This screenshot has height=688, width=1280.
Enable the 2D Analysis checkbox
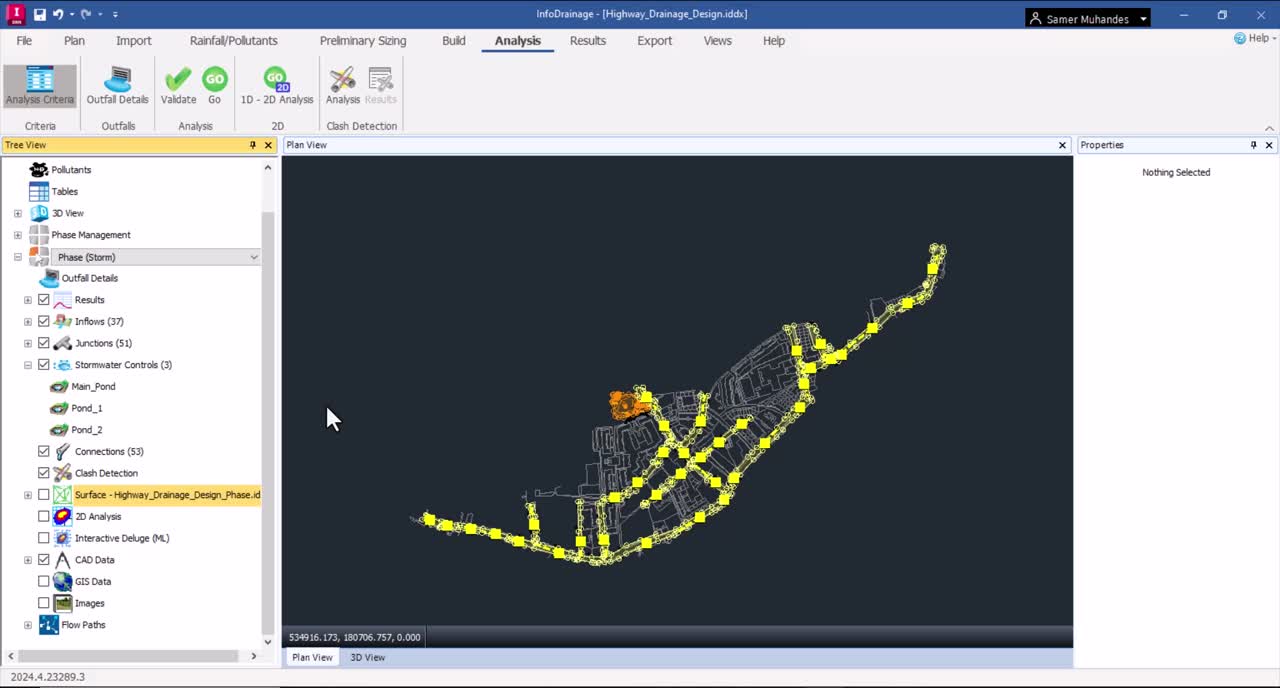pyautogui.click(x=44, y=516)
